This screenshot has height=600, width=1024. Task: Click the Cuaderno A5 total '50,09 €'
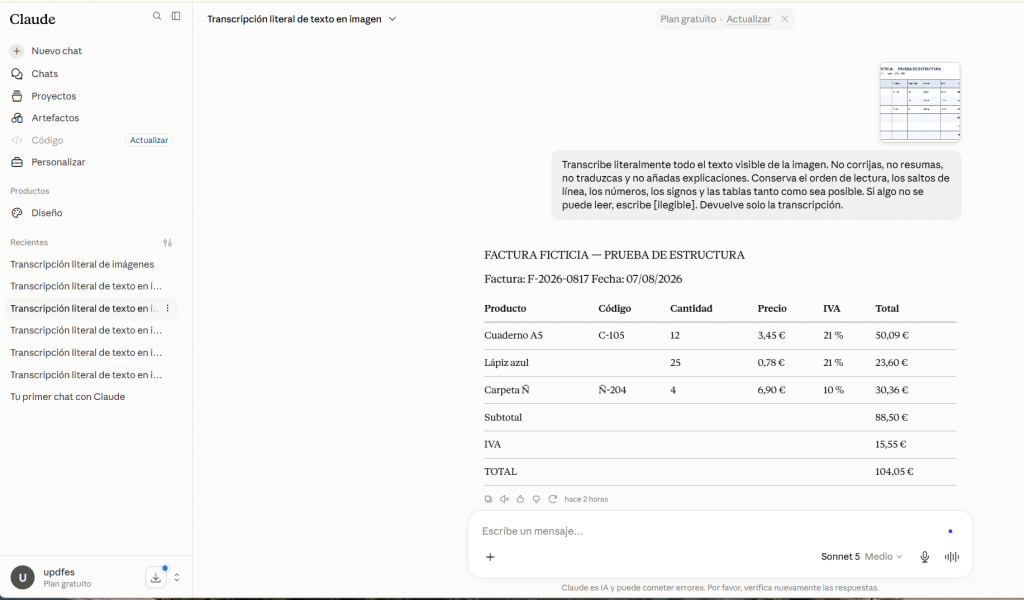click(892, 336)
